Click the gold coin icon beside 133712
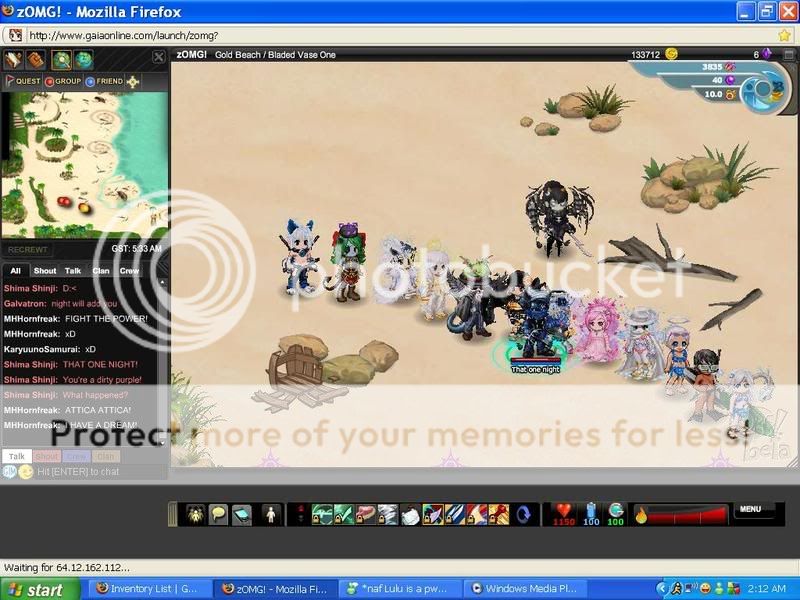 [672, 54]
